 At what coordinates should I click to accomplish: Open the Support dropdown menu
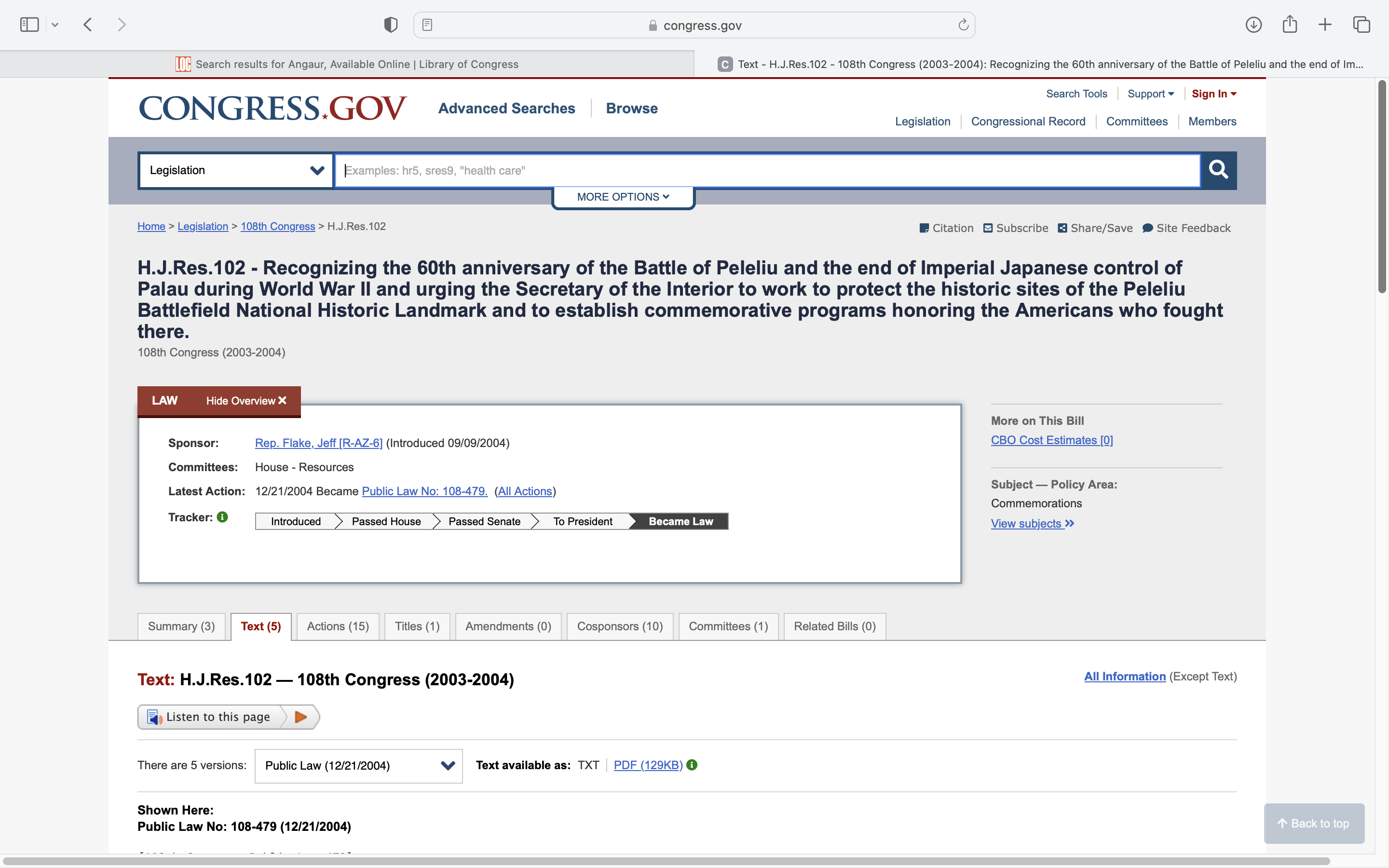pyautogui.click(x=1150, y=94)
